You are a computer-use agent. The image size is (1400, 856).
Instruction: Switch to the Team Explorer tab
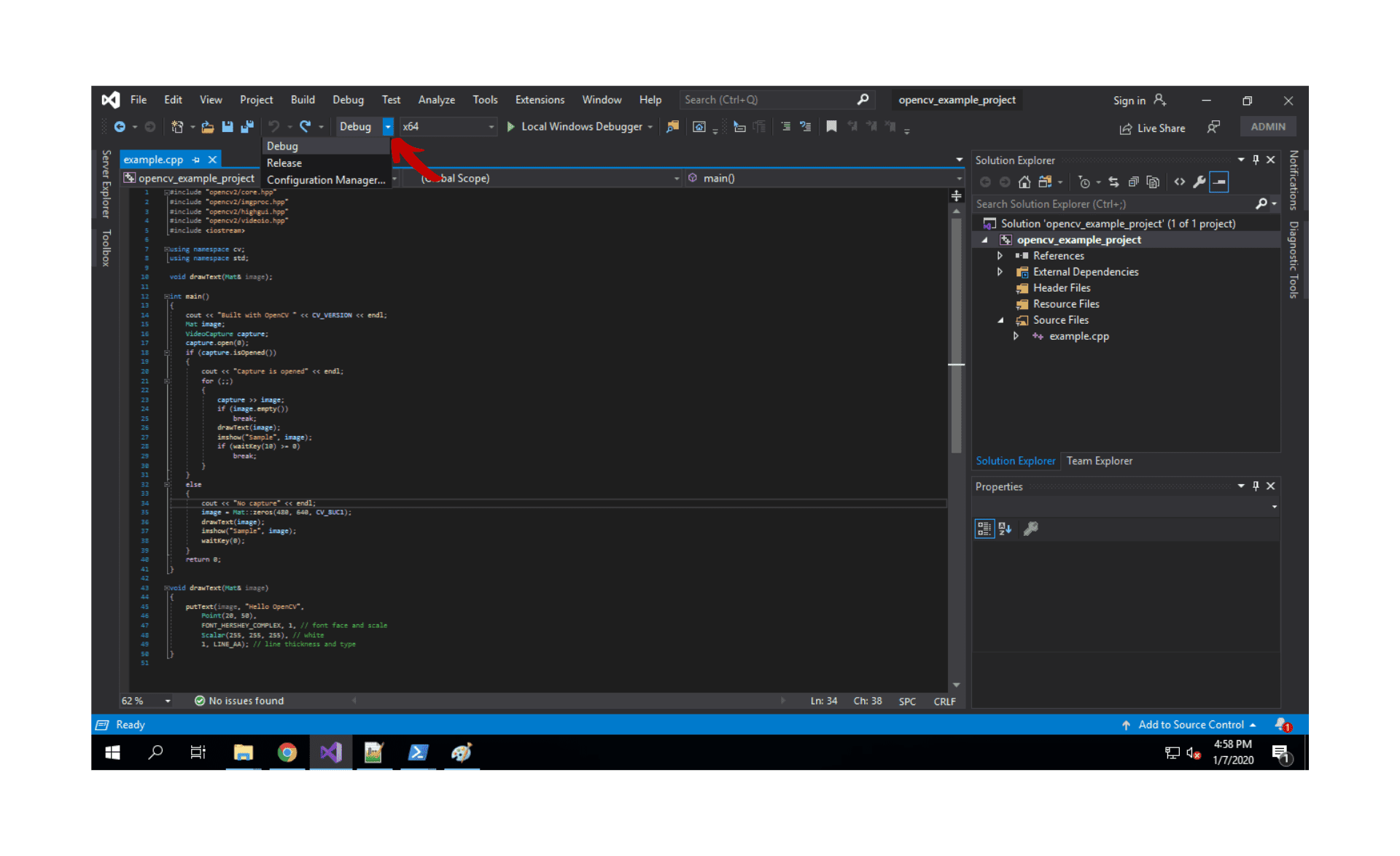[x=1099, y=461]
